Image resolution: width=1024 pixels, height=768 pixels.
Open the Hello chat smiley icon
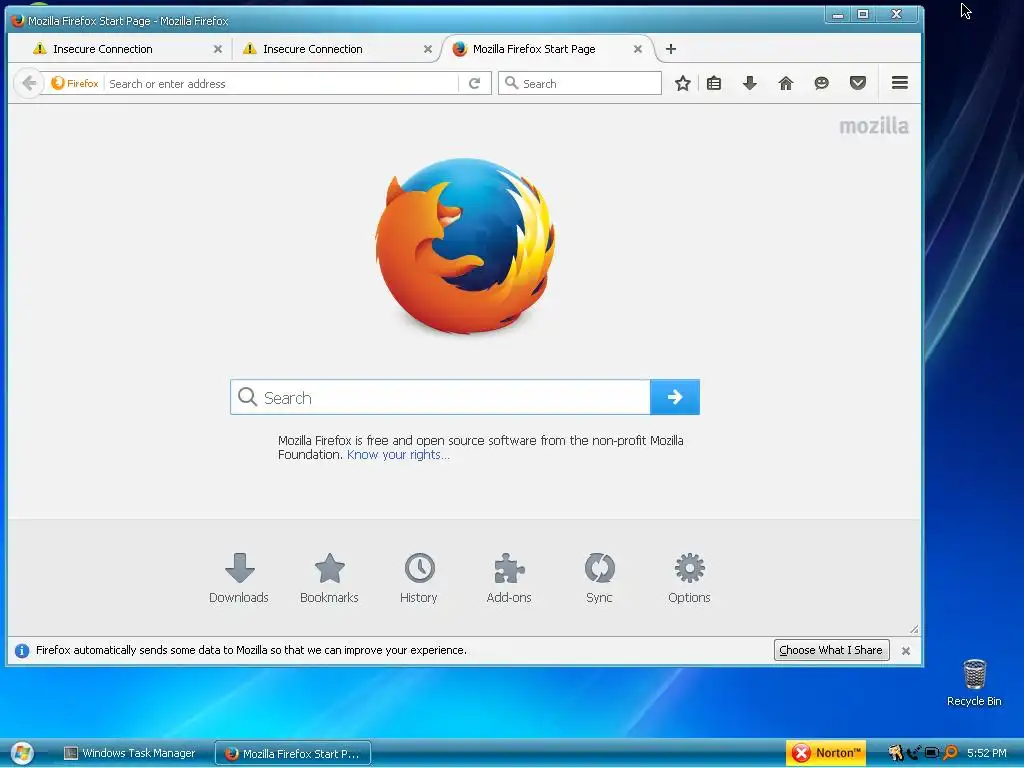[x=822, y=83]
